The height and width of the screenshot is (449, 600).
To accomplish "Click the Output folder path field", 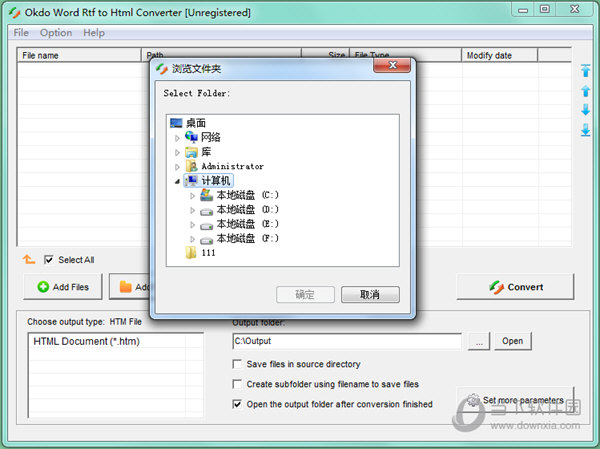I will click(347, 341).
